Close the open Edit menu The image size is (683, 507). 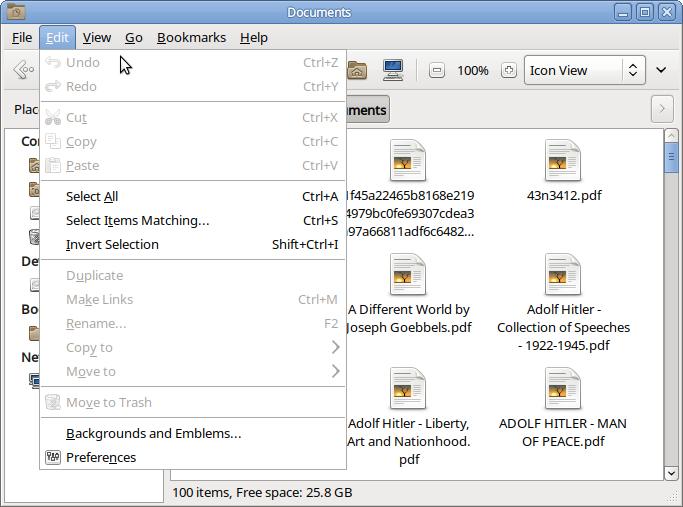click(x=57, y=38)
